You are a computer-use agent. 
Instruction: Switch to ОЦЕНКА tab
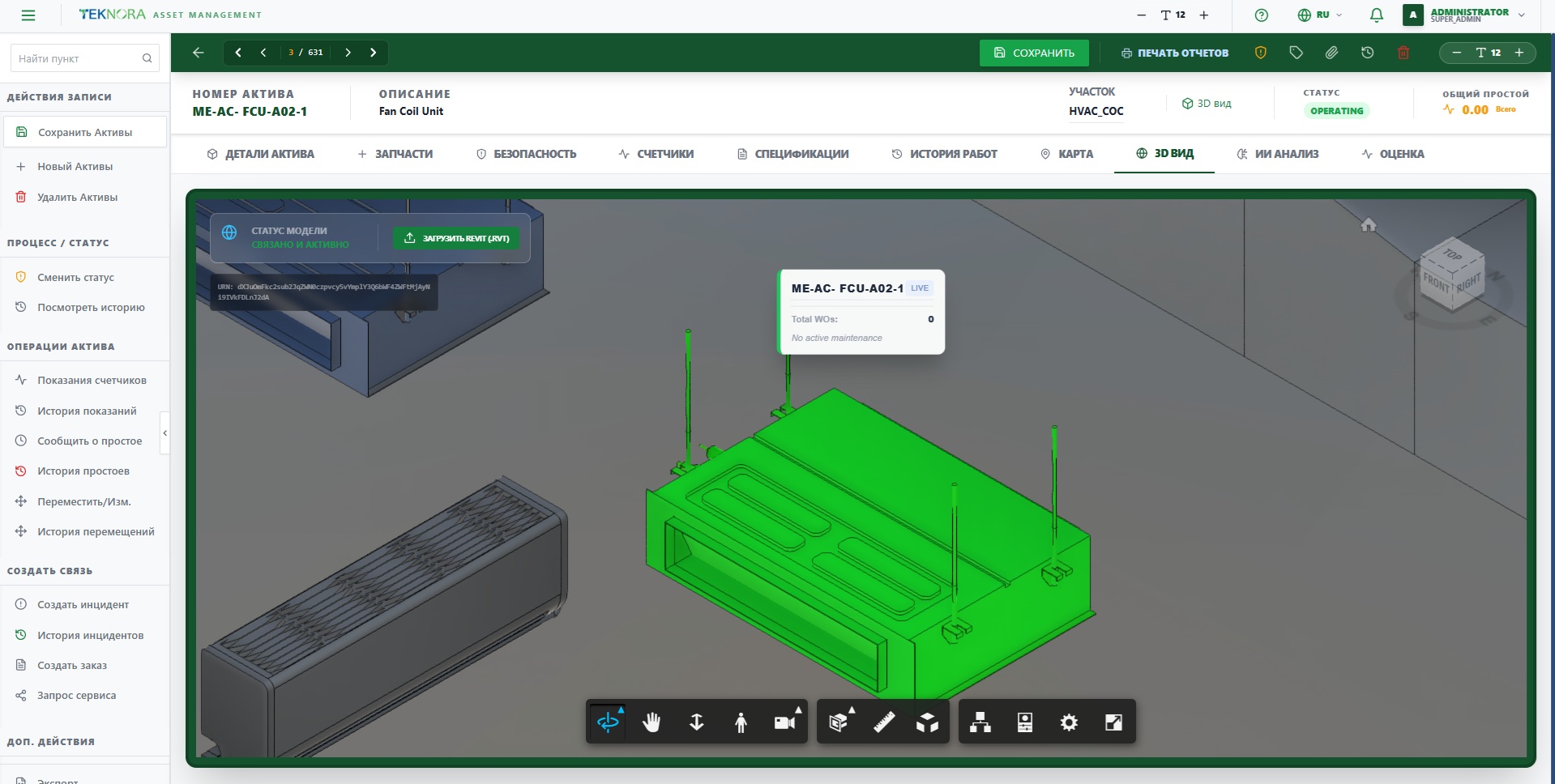pyautogui.click(x=1393, y=154)
